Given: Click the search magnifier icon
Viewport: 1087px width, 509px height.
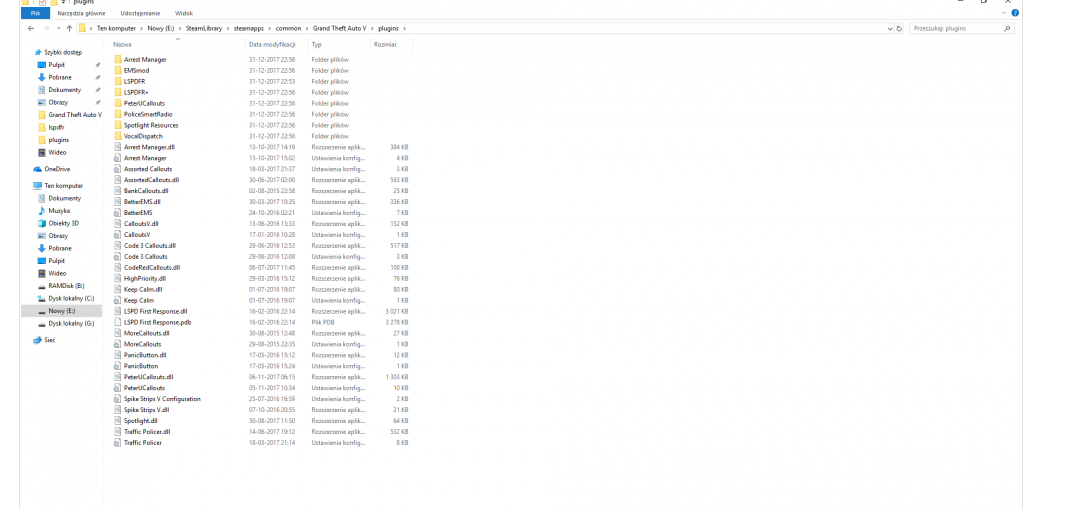Looking at the screenshot, I should click(1007, 28).
